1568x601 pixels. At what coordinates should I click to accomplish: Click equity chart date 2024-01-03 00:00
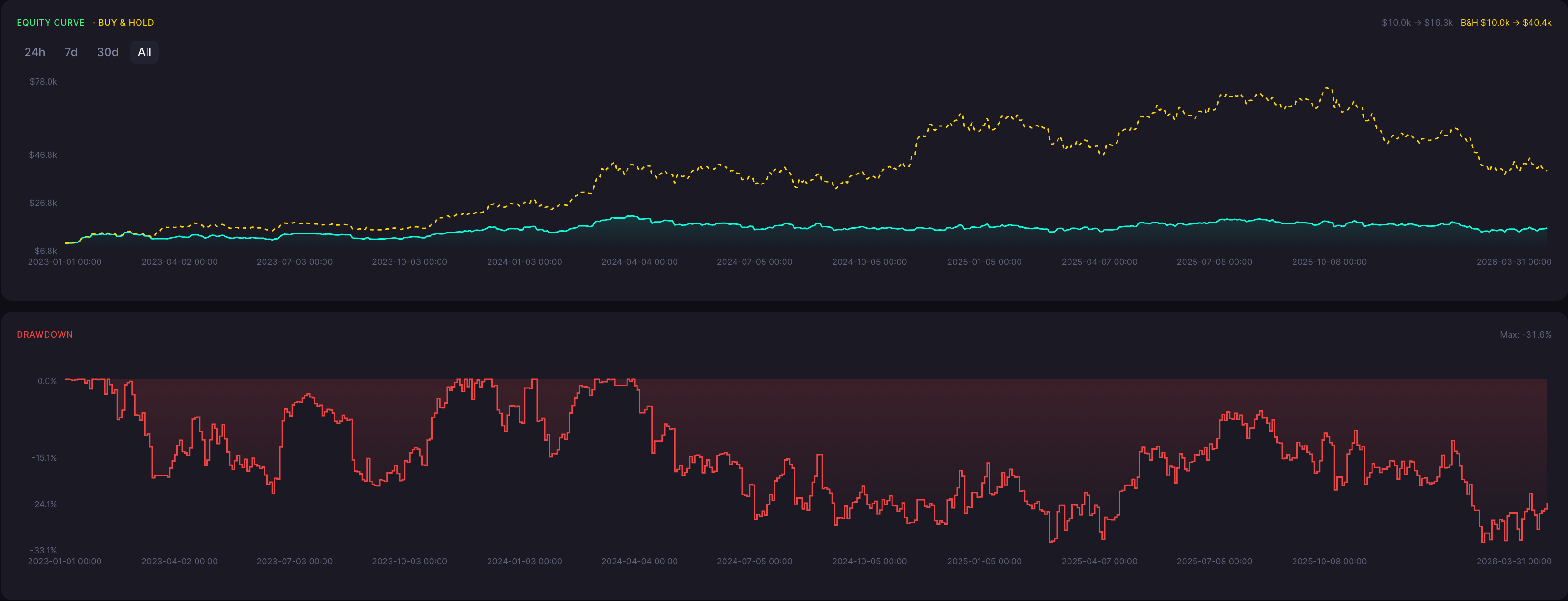tap(525, 262)
